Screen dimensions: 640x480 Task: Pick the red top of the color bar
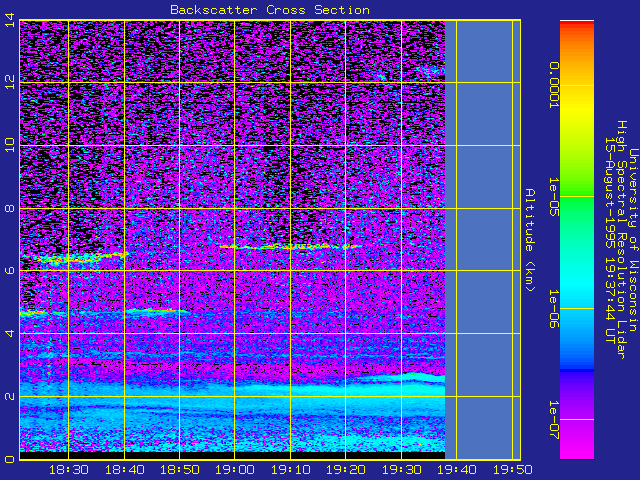point(577,24)
